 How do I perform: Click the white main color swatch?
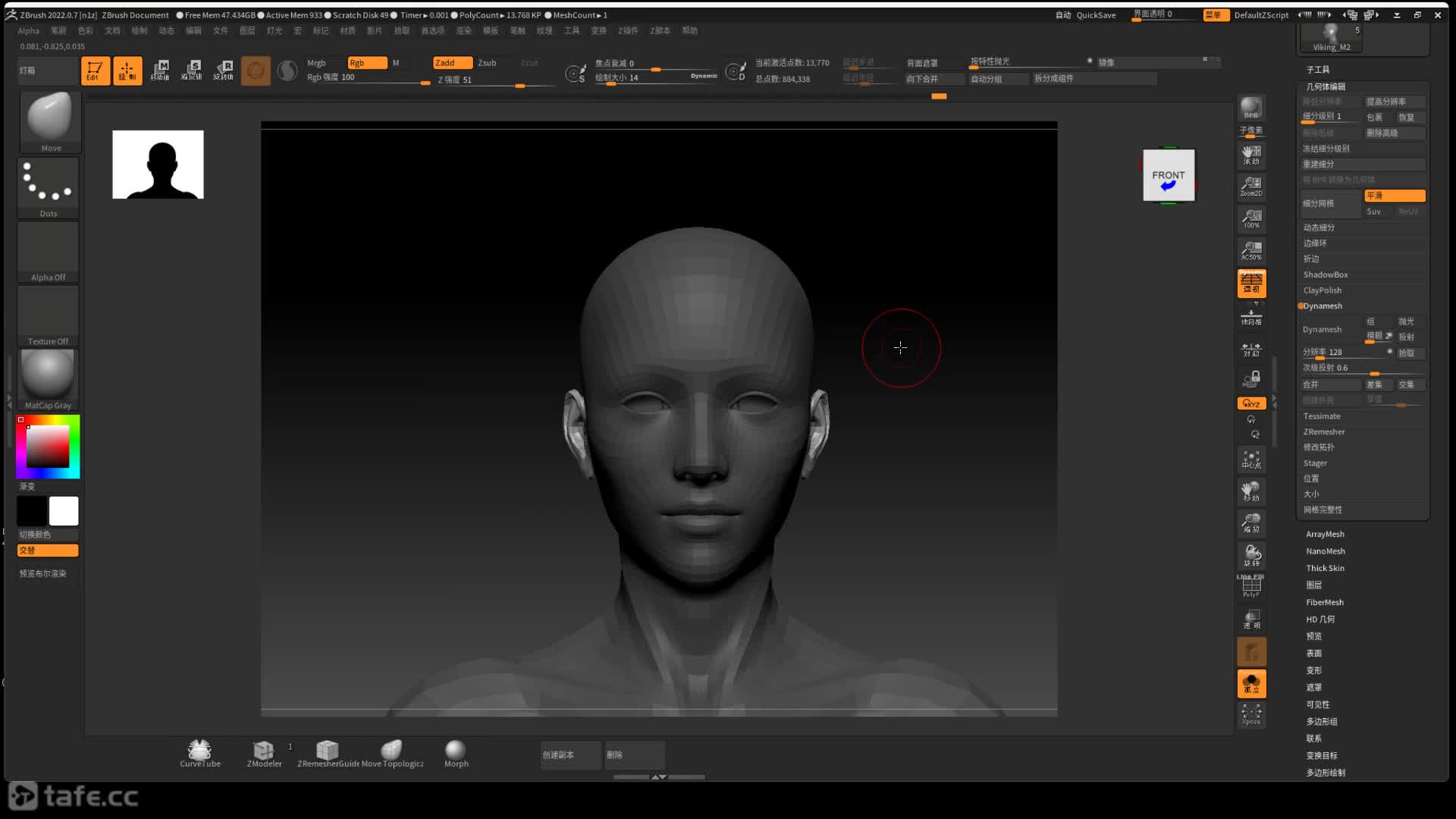(64, 511)
